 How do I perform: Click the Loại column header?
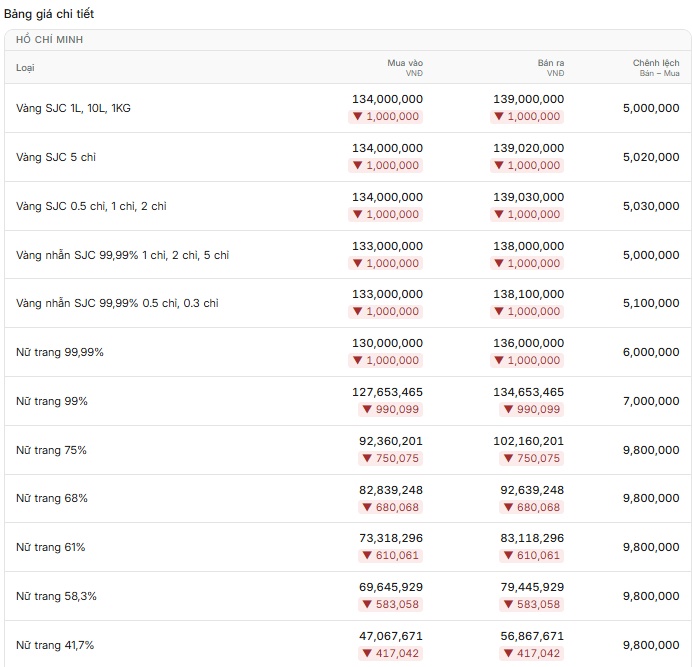pyautogui.click(x=25, y=68)
